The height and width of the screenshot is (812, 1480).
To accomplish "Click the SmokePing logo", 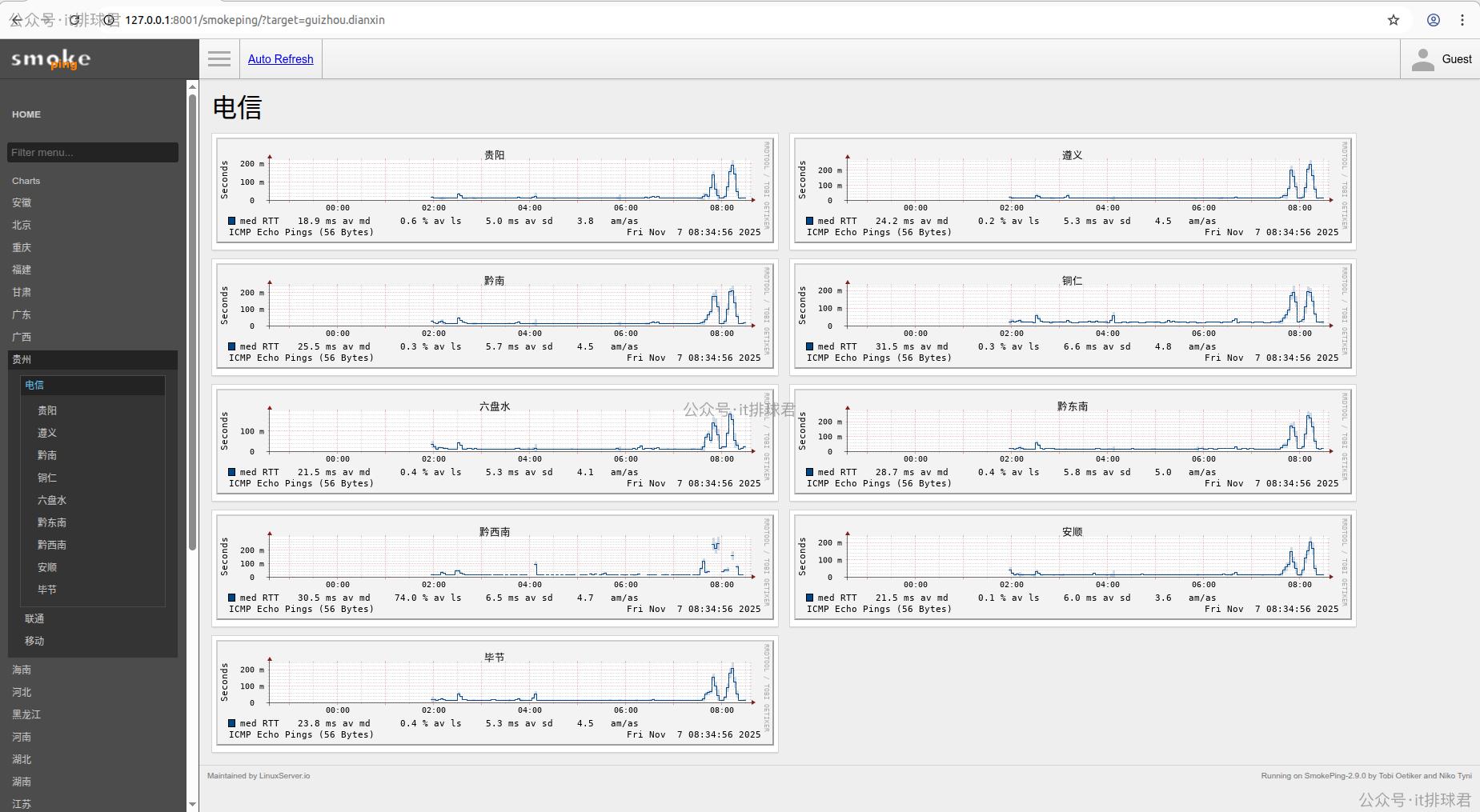I will (50, 58).
